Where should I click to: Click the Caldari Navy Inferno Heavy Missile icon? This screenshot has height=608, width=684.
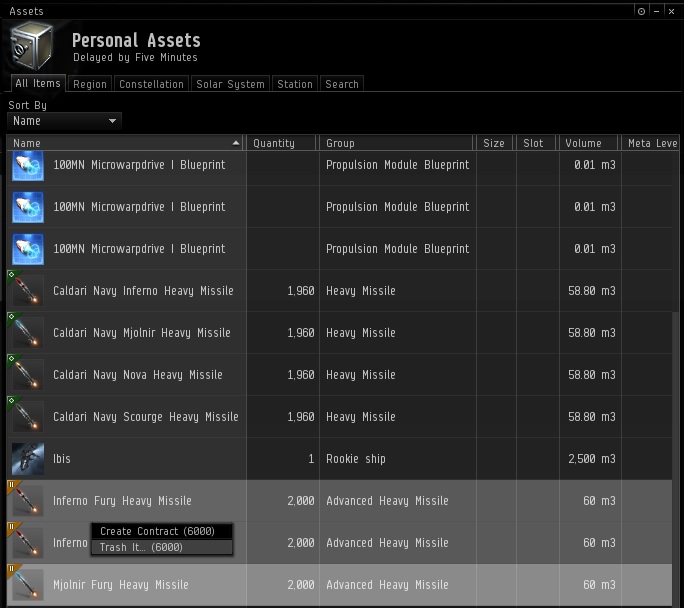click(28, 291)
